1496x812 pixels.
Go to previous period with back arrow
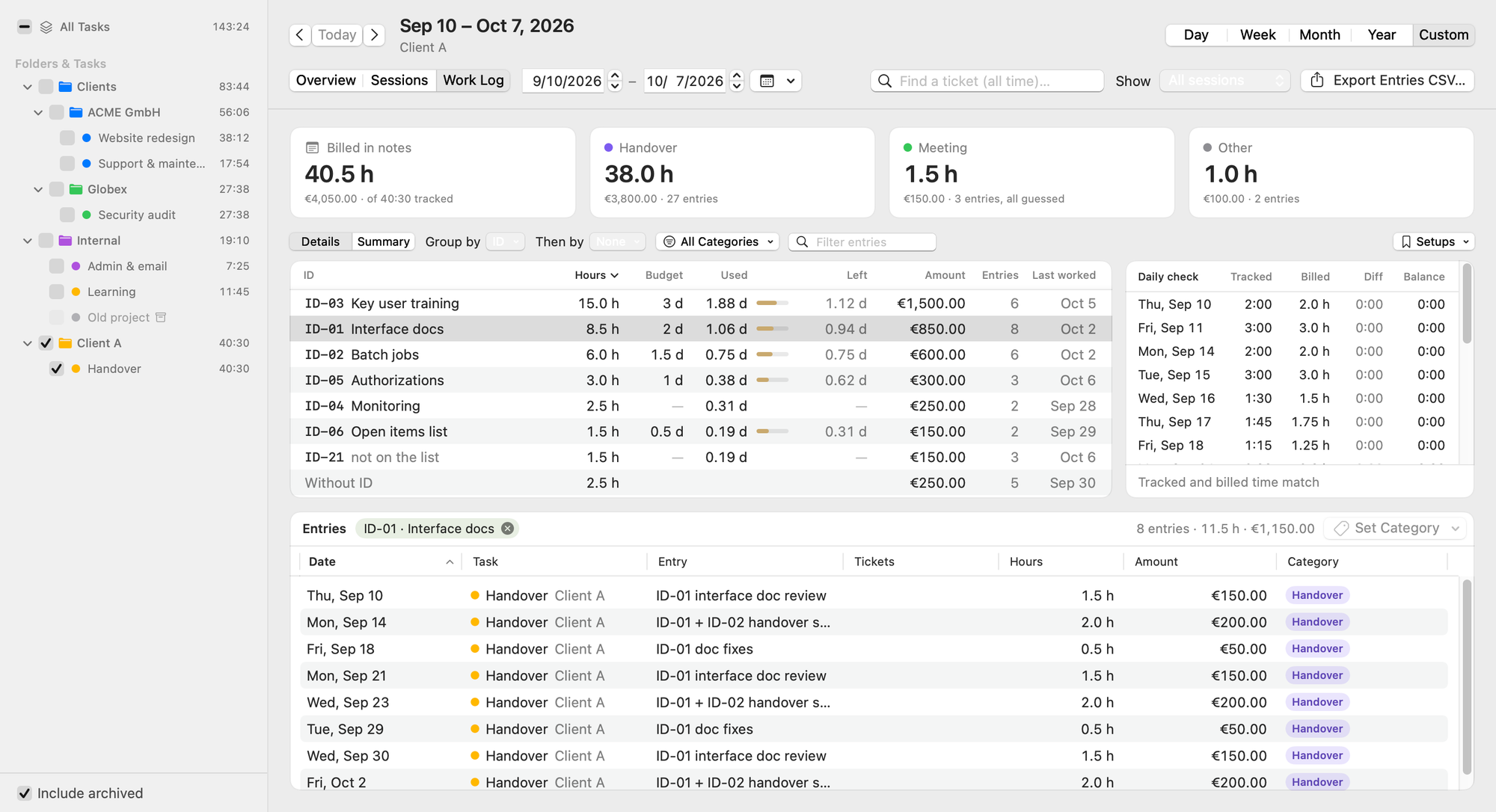300,35
